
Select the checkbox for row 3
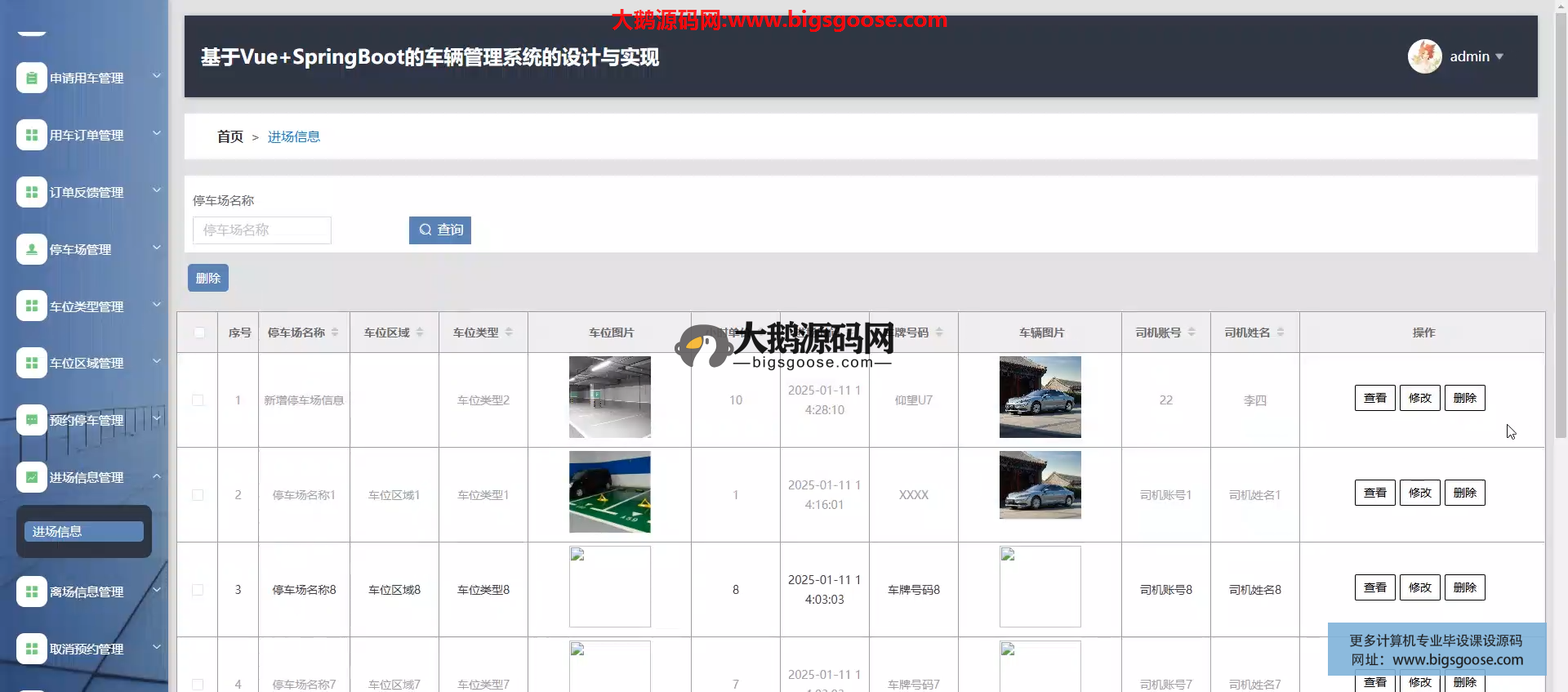(x=198, y=590)
